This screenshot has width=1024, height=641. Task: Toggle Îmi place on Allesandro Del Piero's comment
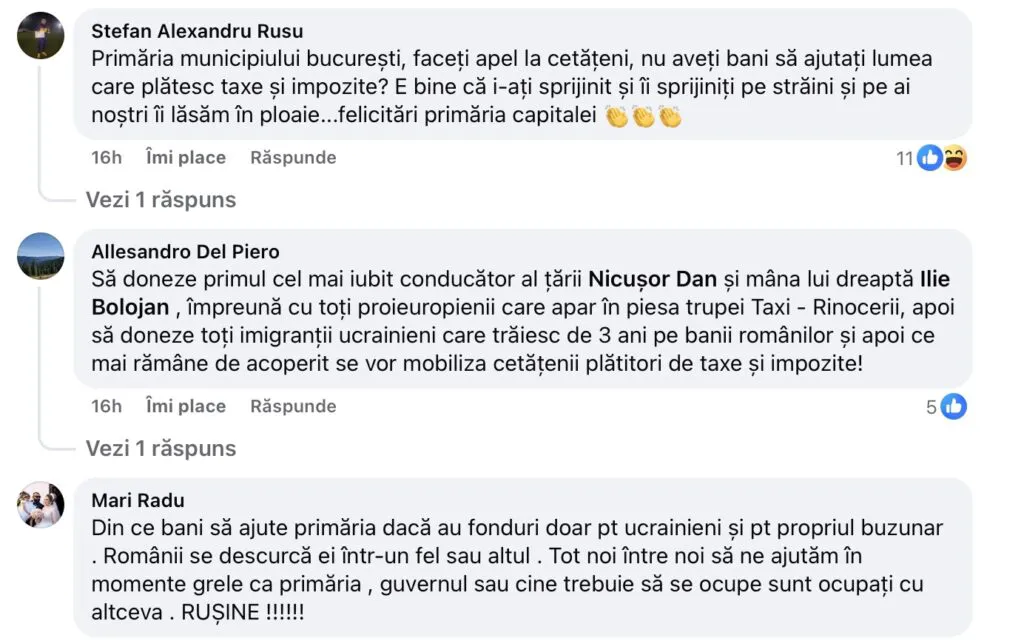point(186,406)
